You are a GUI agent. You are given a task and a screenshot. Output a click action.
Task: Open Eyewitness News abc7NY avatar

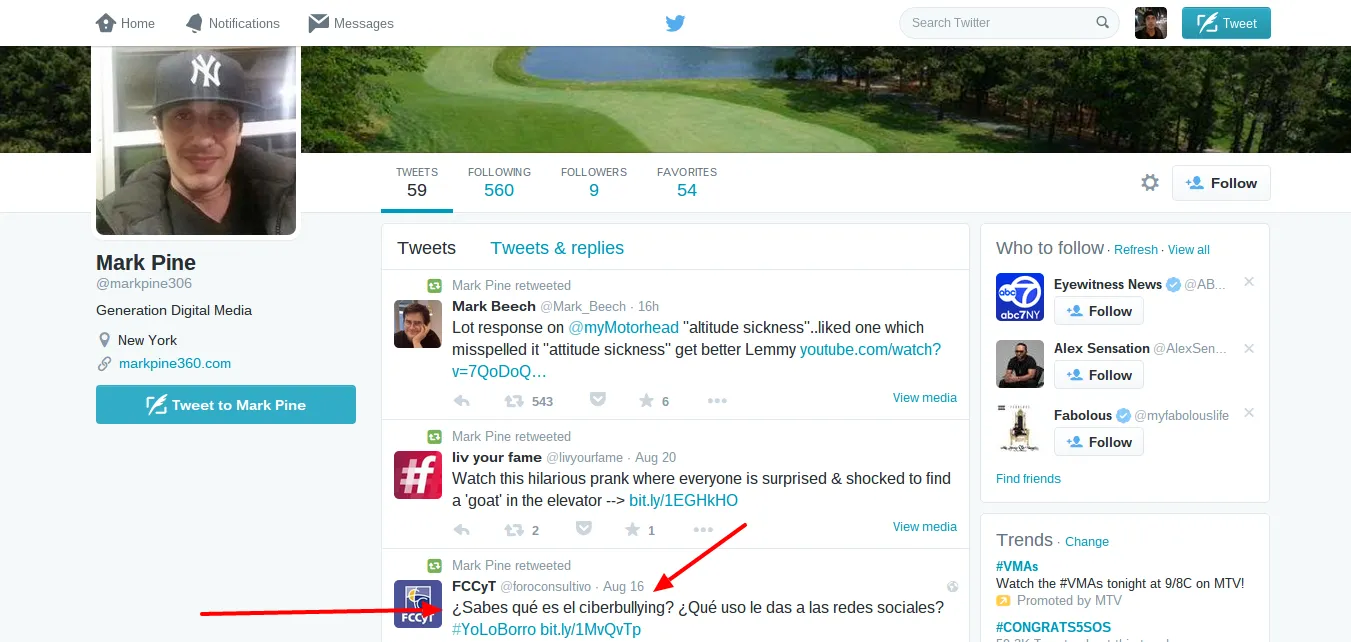point(1020,297)
